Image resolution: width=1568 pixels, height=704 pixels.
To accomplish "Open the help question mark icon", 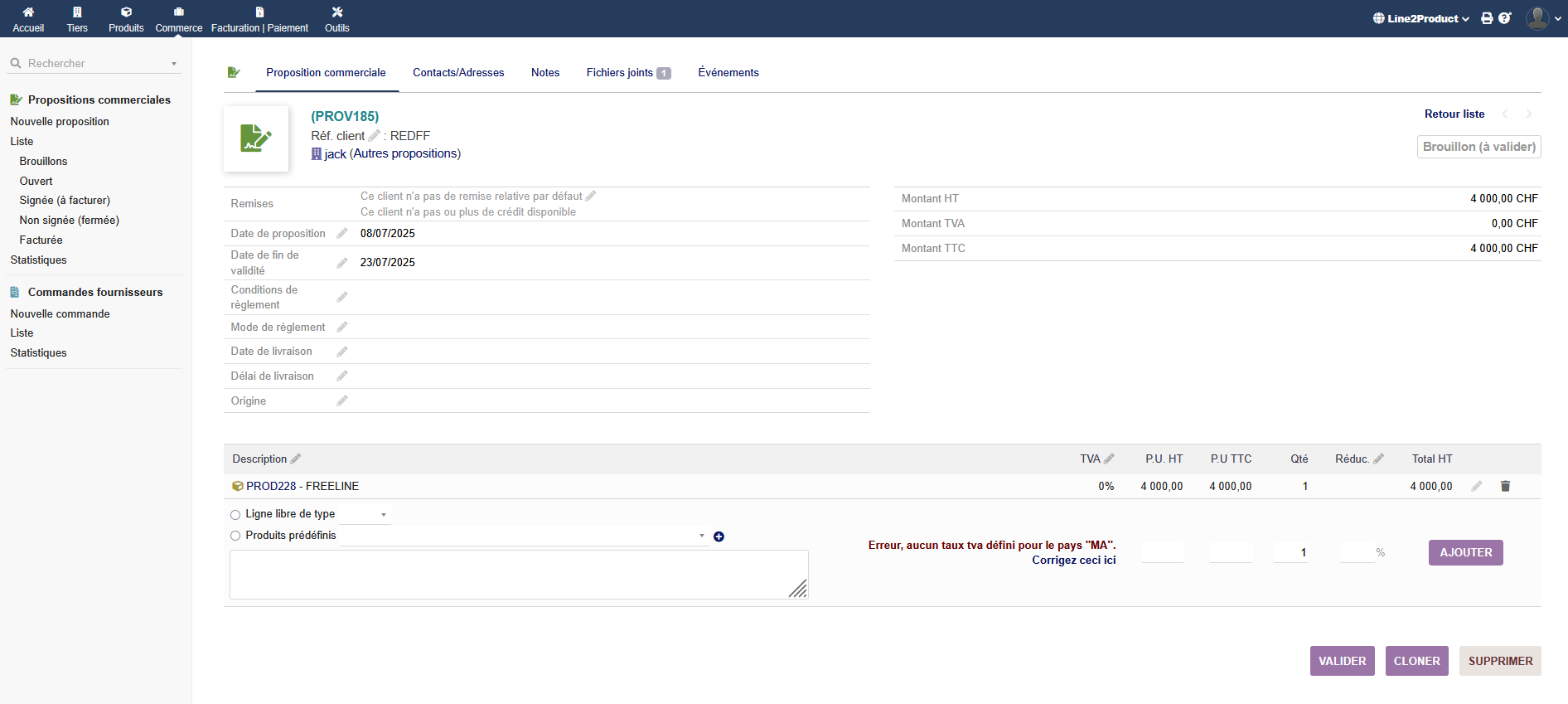I will coord(1505,18).
